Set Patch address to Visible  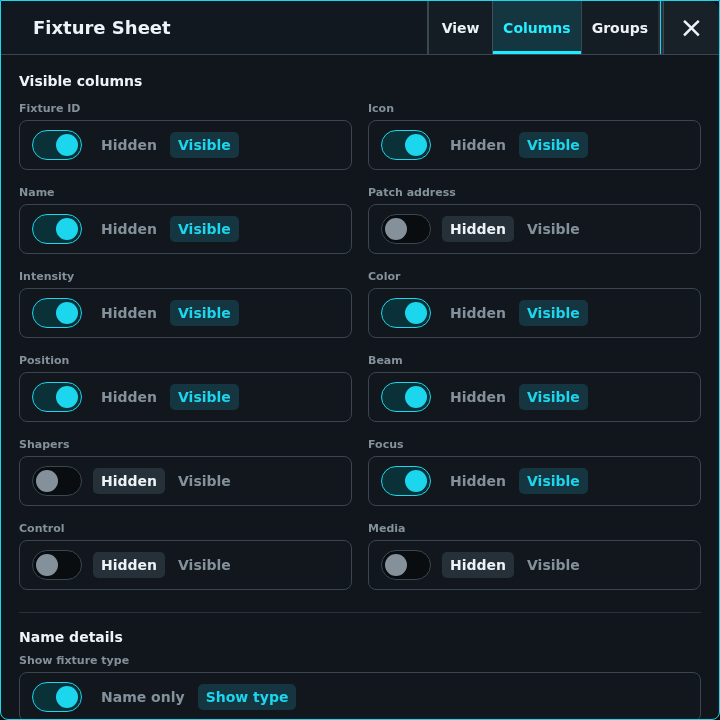coord(553,229)
